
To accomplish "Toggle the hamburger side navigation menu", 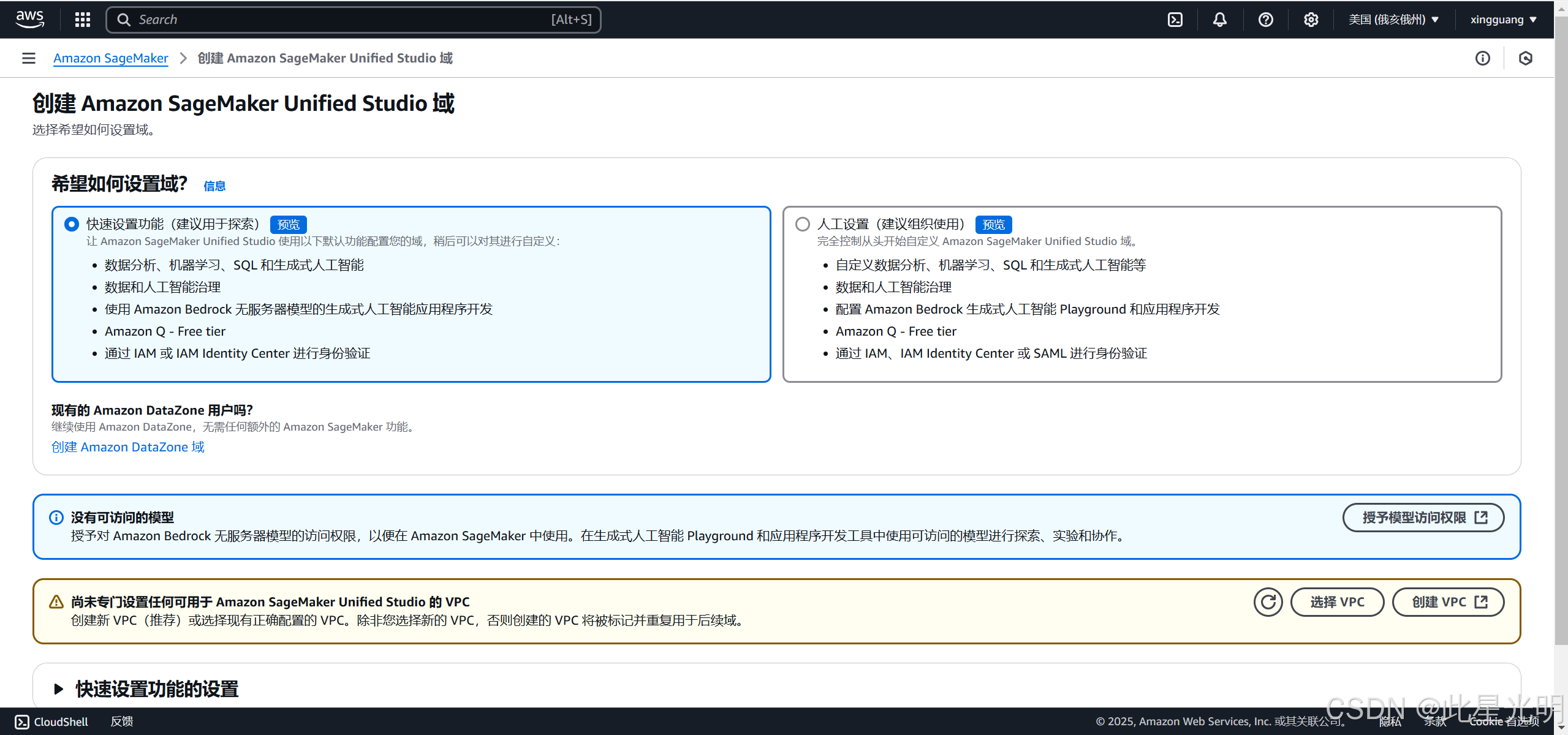I will pyautogui.click(x=29, y=58).
